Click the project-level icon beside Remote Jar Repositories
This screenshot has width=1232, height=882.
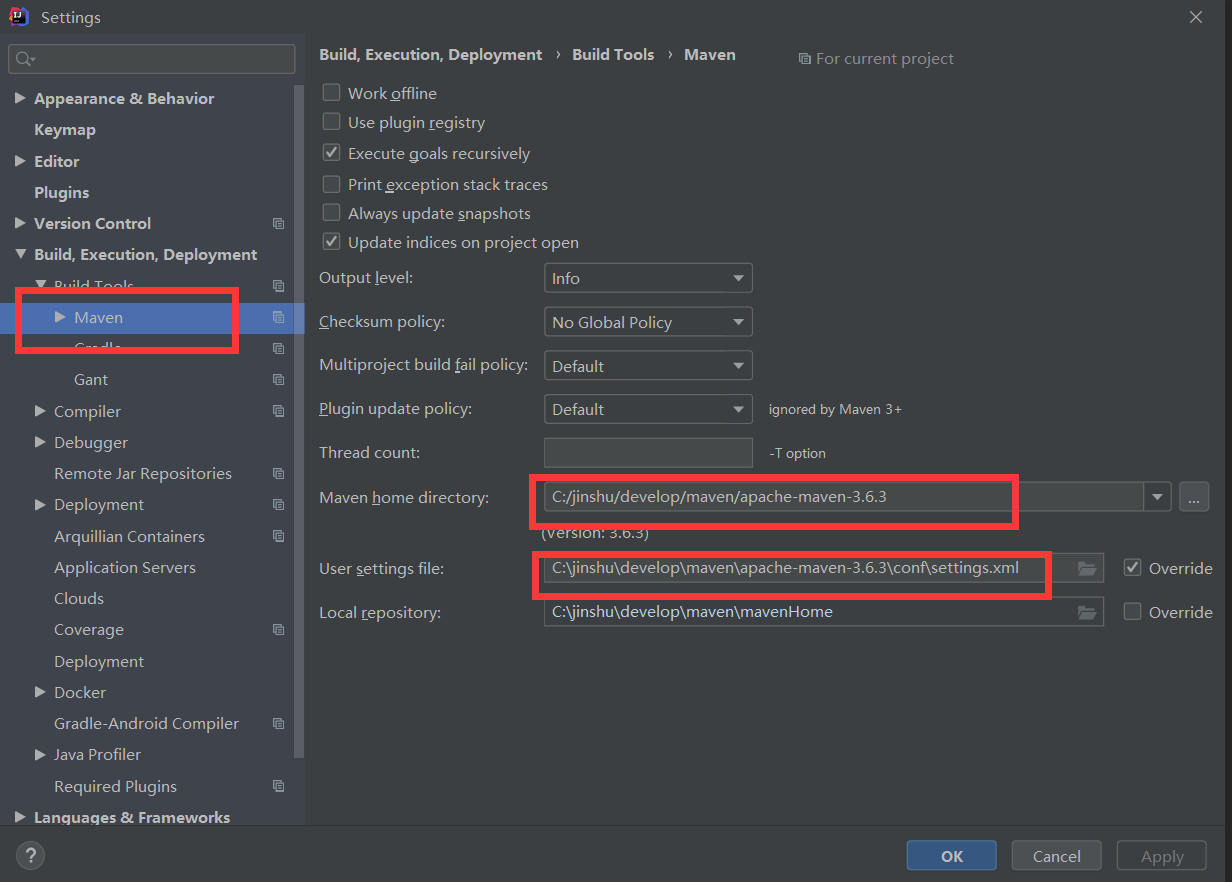click(x=278, y=474)
